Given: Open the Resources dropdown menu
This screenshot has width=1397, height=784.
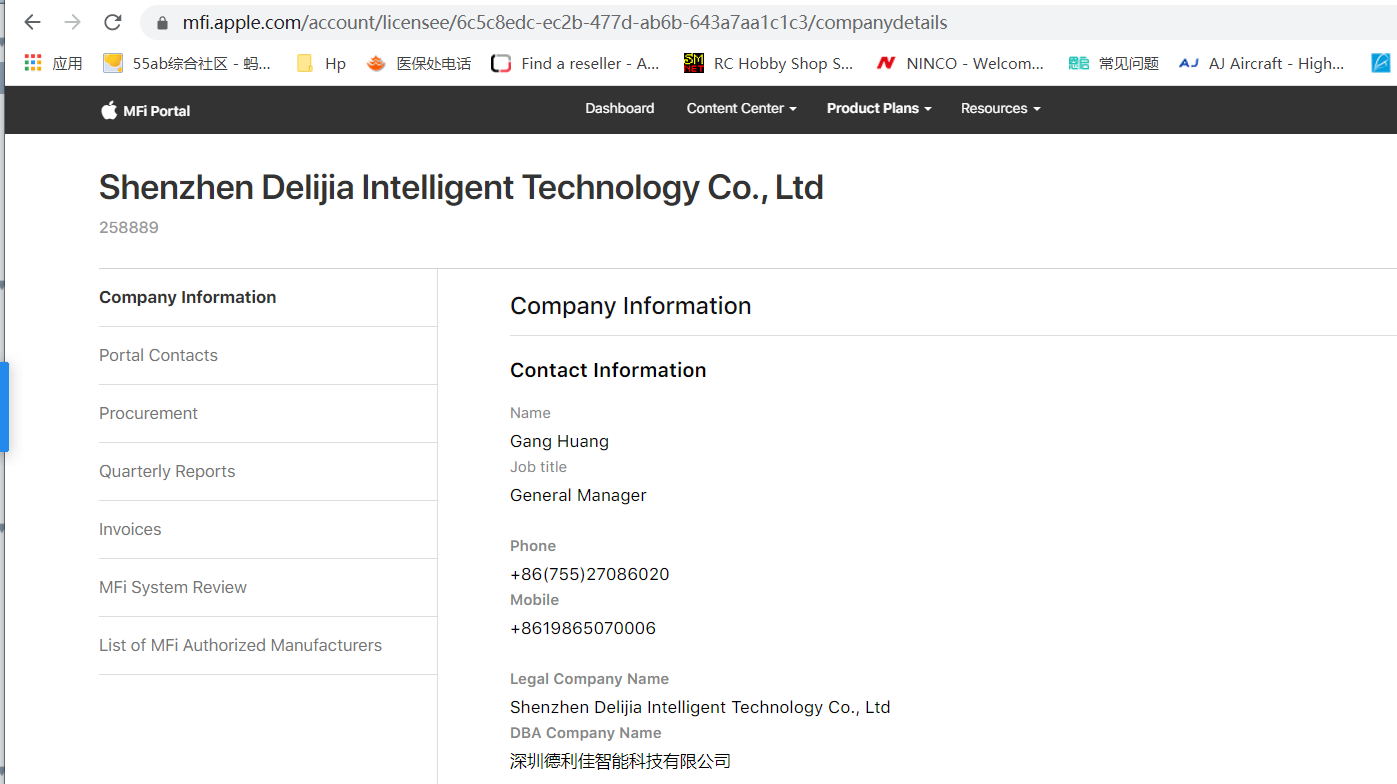Looking at the screenshot, I should [x=1000, y=108].
